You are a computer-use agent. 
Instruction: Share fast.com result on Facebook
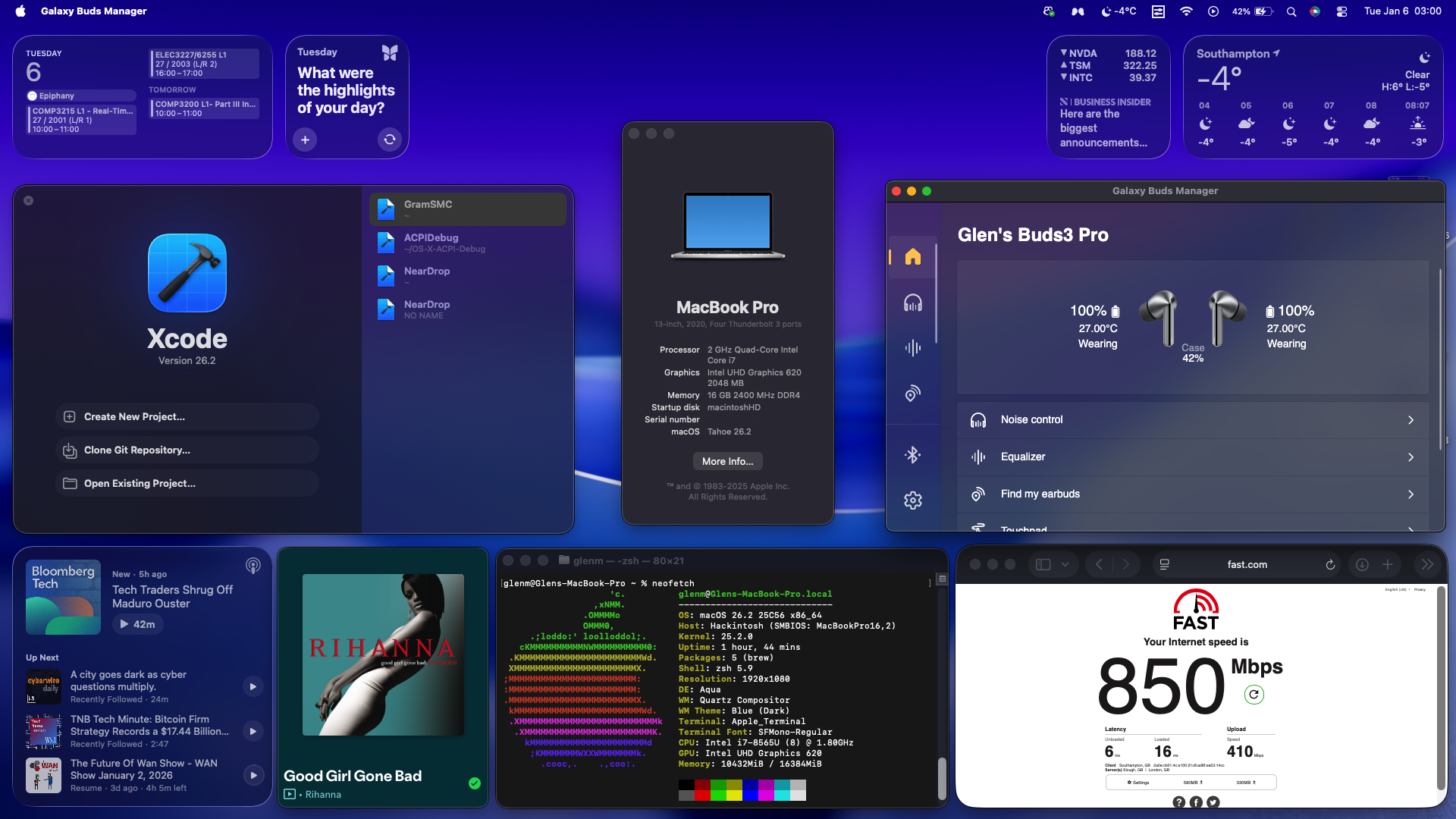click(x=1196, y=802)
